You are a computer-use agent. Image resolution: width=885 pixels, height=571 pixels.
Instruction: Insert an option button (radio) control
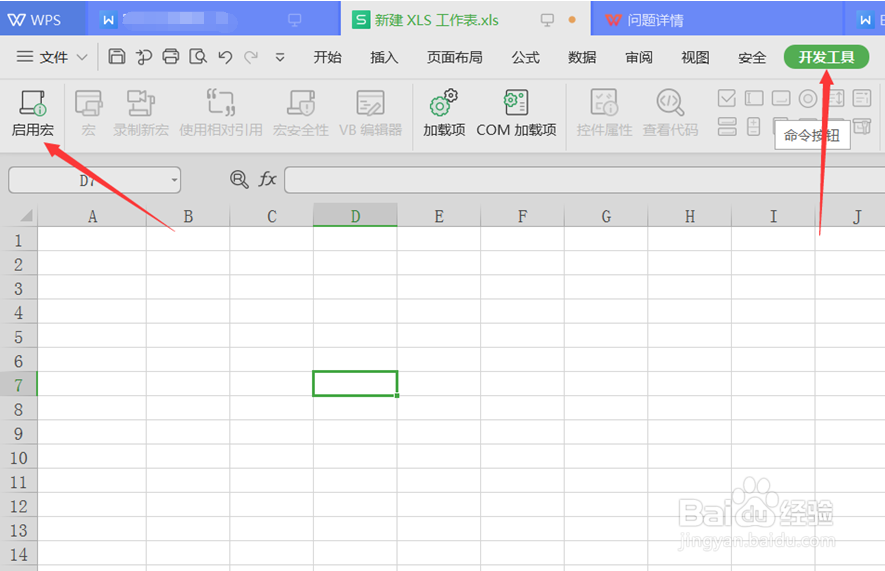[808, 99]
